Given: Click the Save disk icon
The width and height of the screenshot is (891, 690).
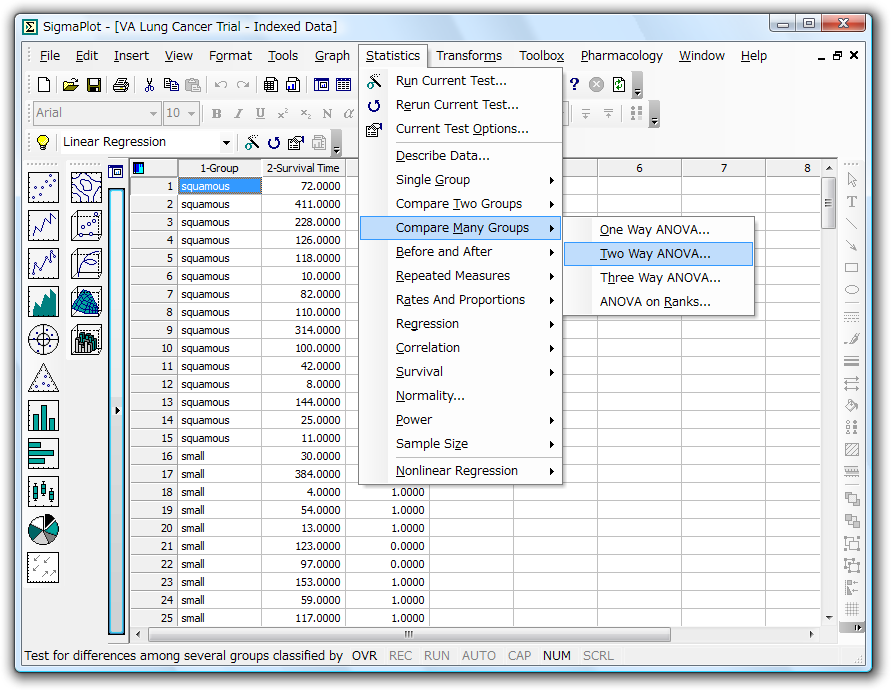Looking at the screenshot, I should (94, 85).
